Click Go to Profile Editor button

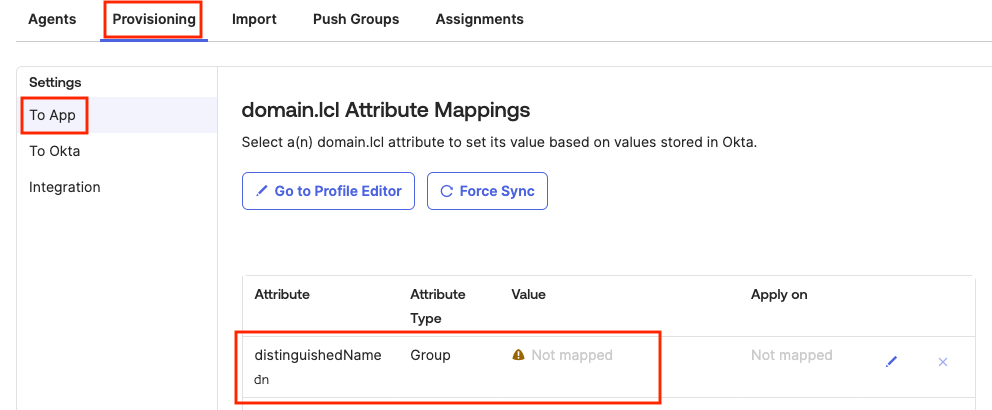(x=328, y=191)
